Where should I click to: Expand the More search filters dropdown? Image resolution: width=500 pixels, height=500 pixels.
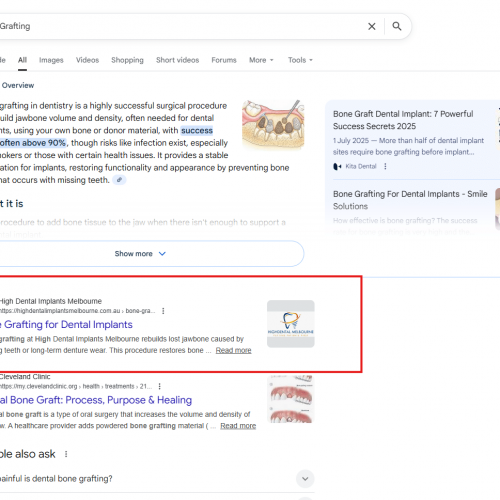click(261, 60)
